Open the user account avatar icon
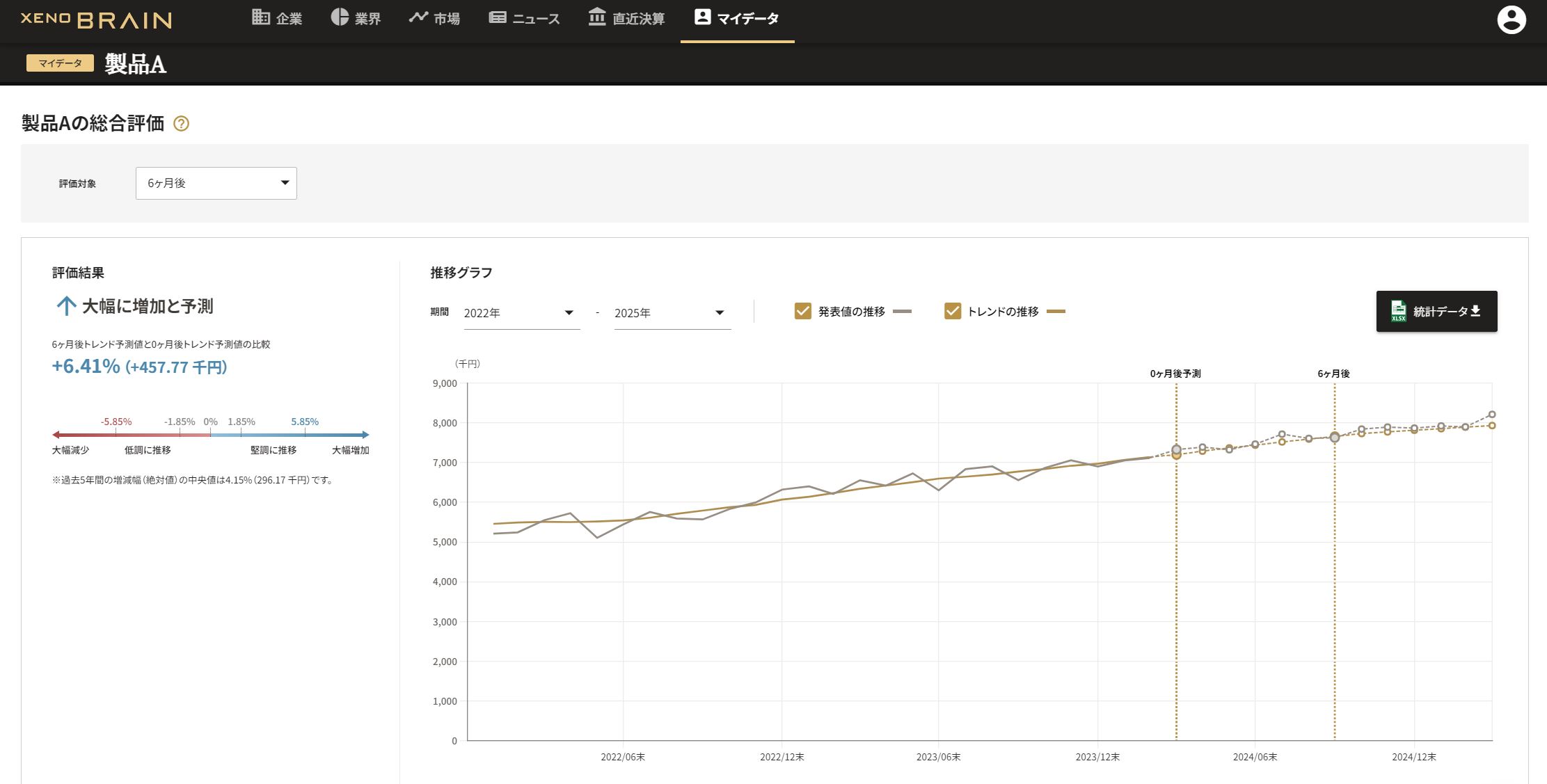This screenshot has width=1547, height=784. coord(1511,19)
